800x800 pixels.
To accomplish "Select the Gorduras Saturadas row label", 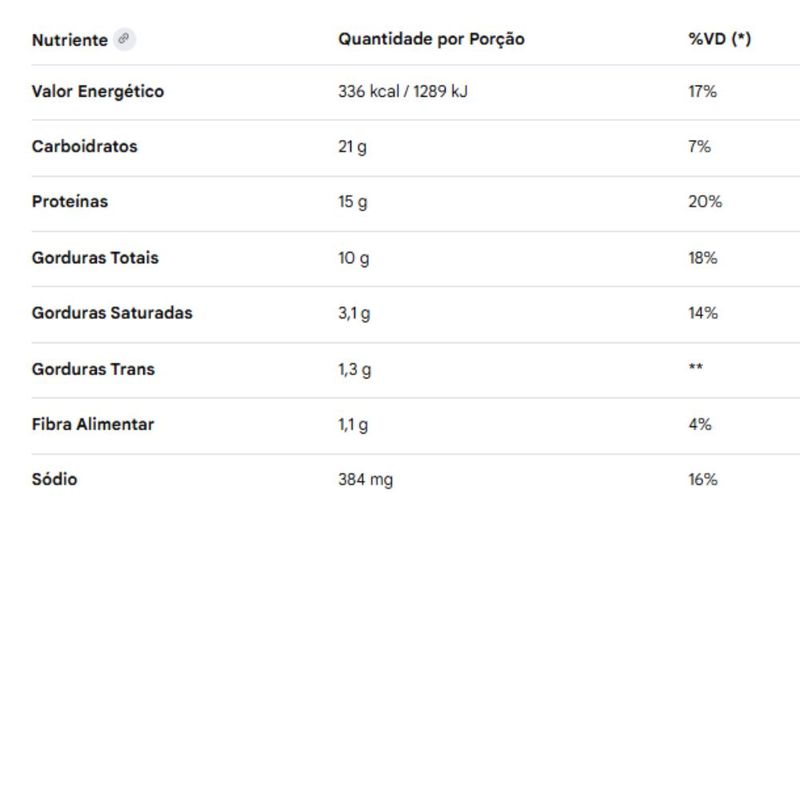I will [x=112, y=312].
